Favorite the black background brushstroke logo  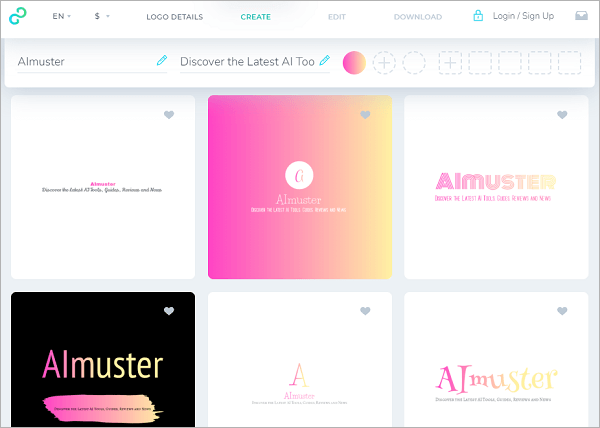tap(169, 311)
